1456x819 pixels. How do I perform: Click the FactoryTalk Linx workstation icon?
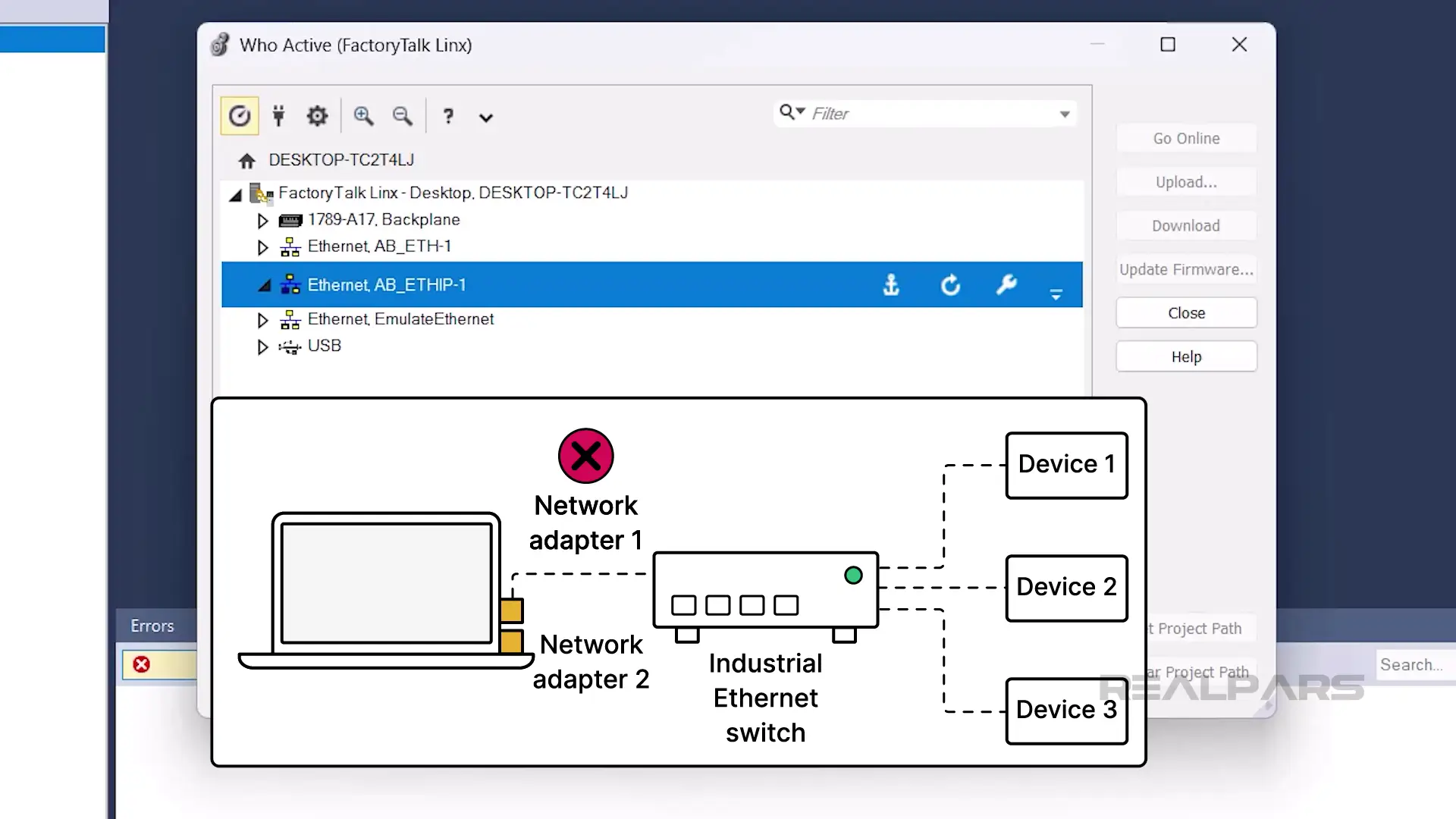(262, 193)
